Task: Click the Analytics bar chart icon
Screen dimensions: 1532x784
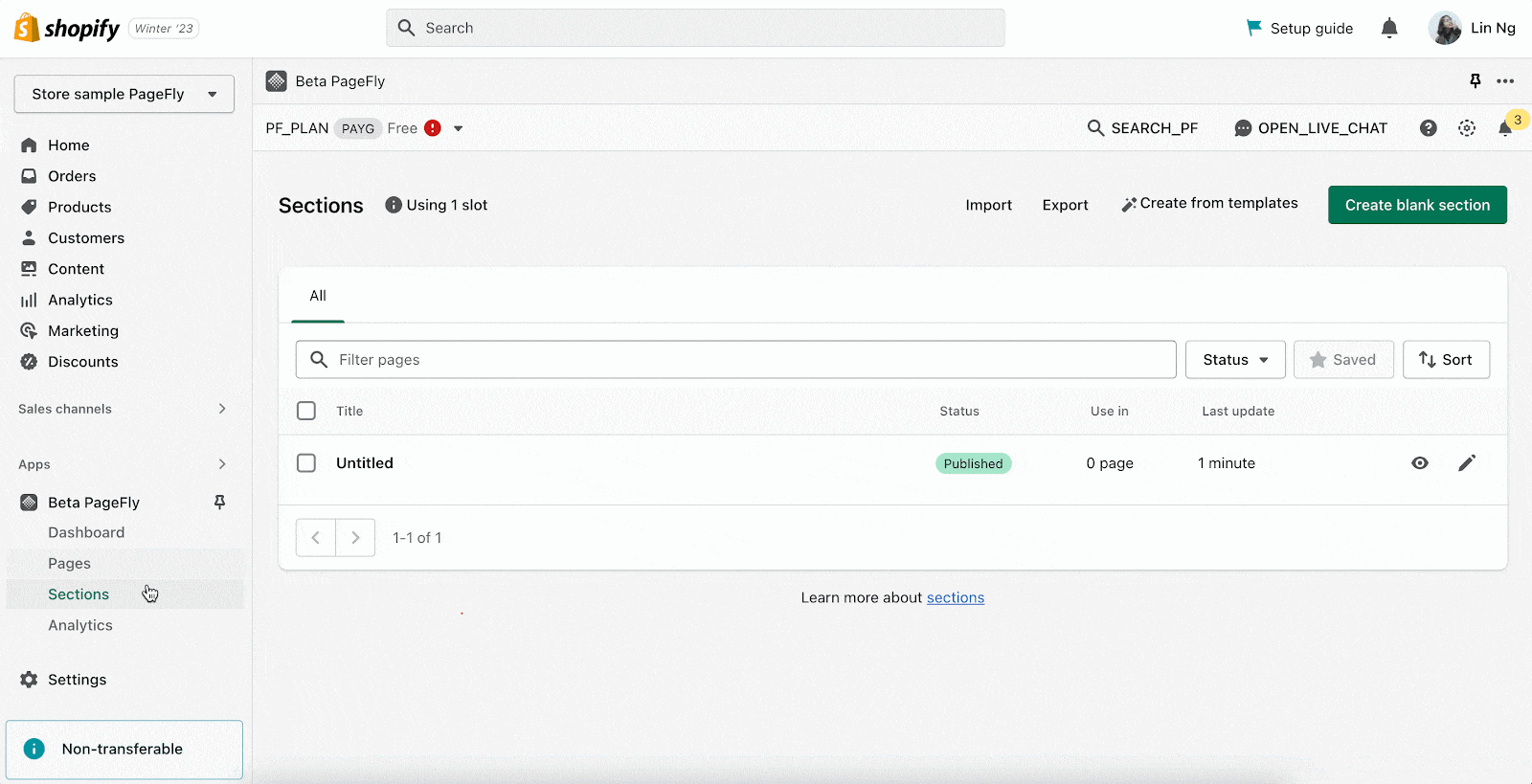Action: tap(29, 300)
